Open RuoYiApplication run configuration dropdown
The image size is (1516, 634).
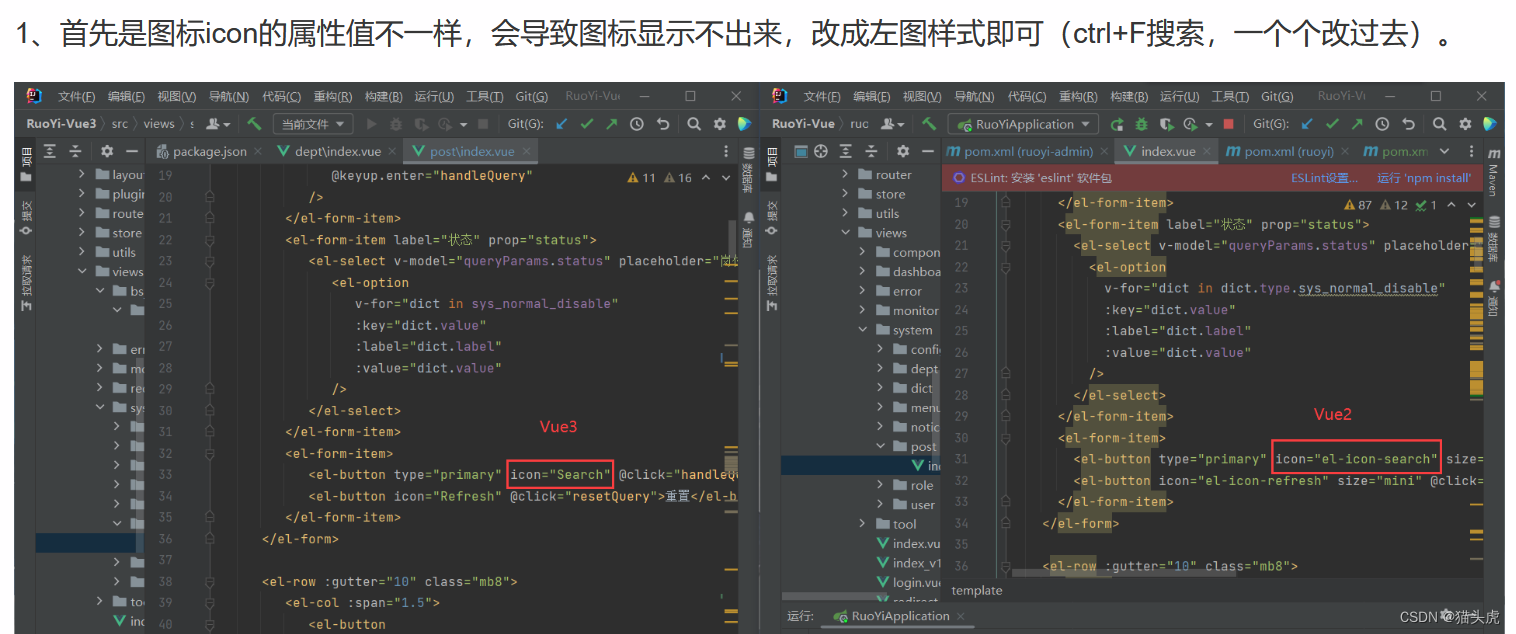click(x=1025, y=124)
